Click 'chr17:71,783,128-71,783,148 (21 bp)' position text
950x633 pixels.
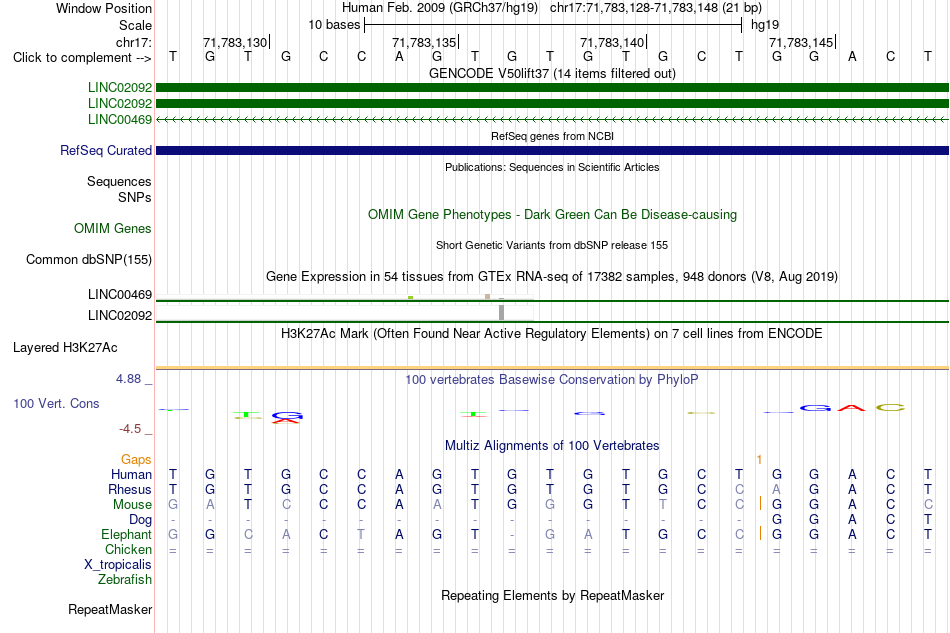656,8
